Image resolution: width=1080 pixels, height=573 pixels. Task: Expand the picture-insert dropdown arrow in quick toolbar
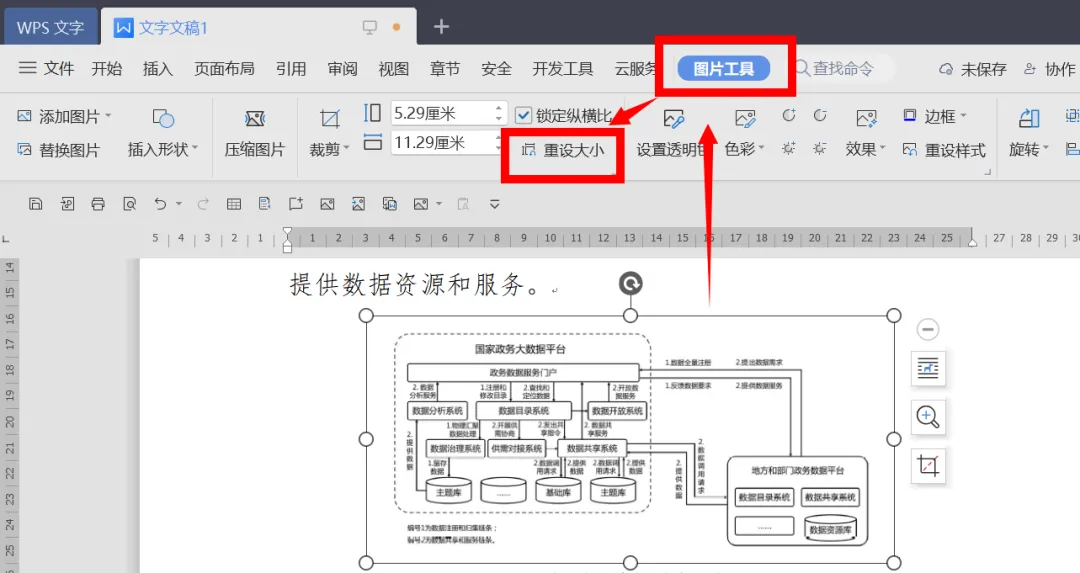[x=439, y=204]
